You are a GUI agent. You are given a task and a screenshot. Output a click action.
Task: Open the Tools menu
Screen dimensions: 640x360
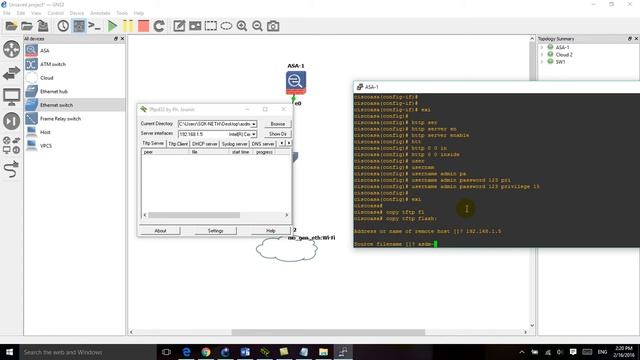tap(122, 13)
